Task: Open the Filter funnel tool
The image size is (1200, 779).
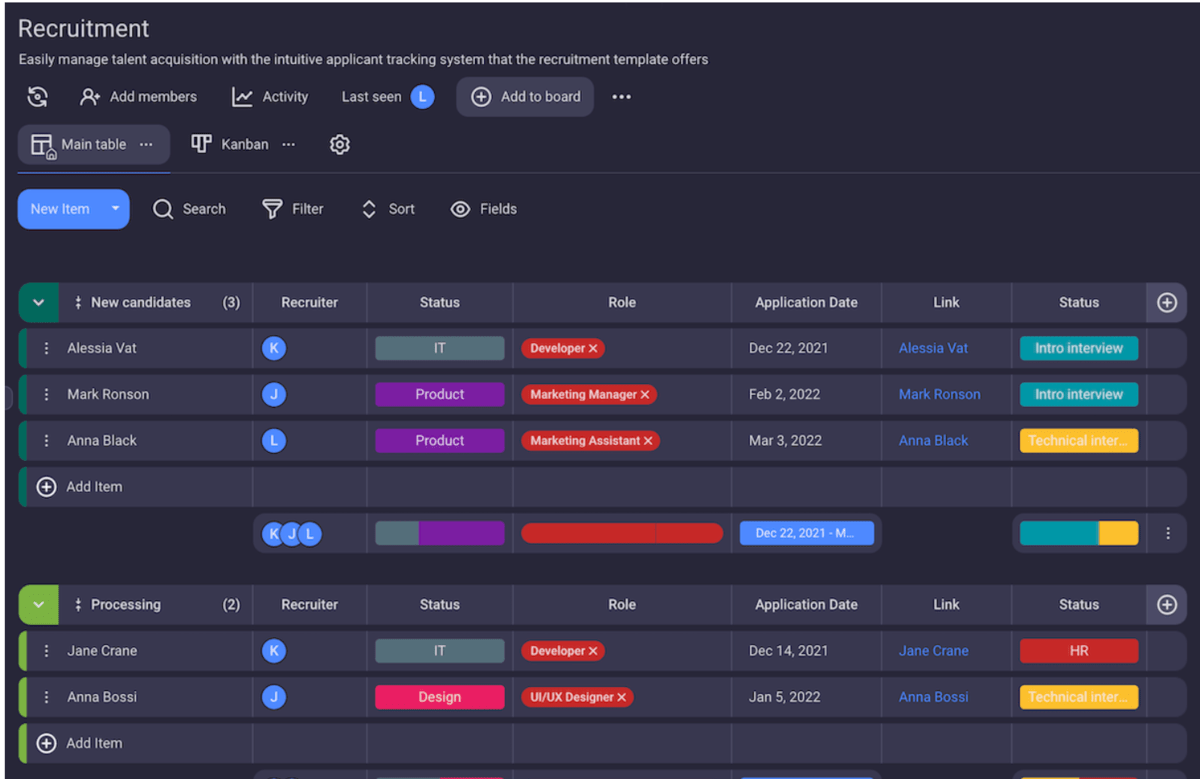Action: (272, 209)
